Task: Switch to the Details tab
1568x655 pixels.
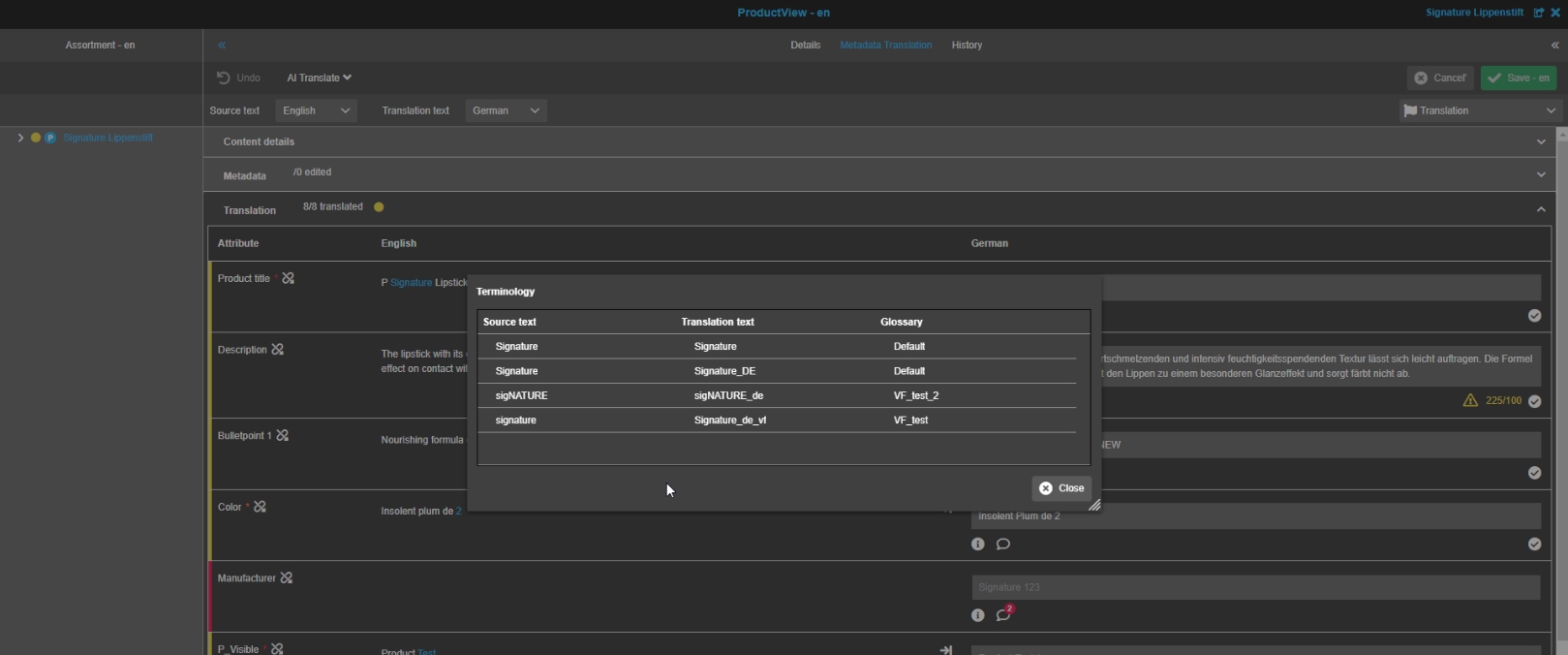Action: [x=805, y=46]
